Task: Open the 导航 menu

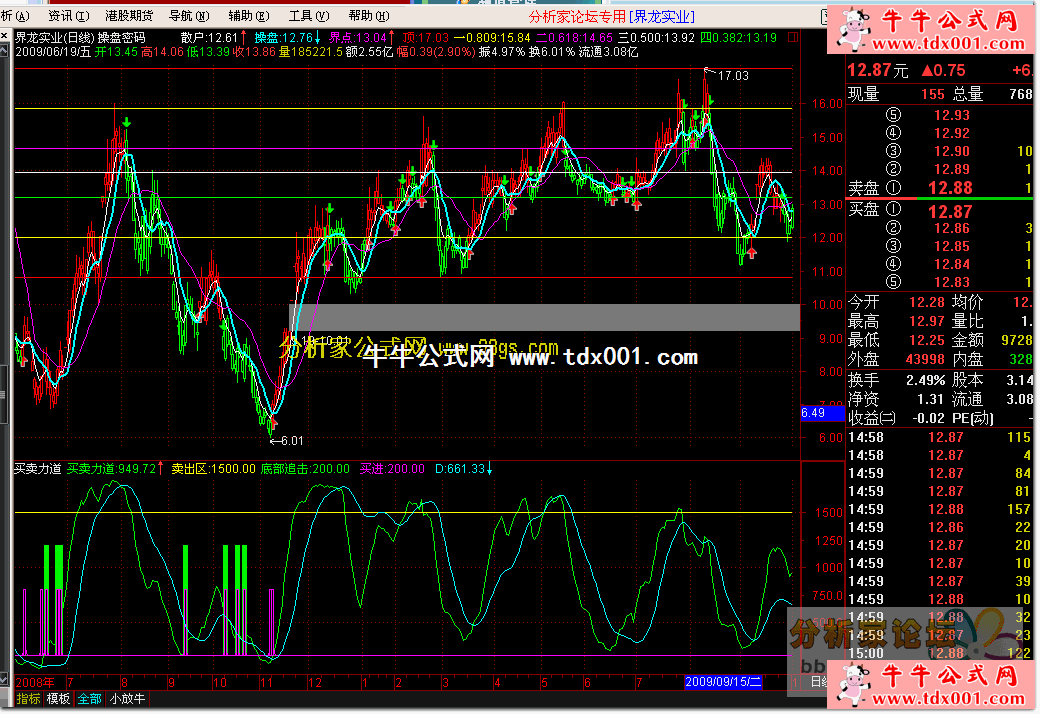Action: coord(187,16)
